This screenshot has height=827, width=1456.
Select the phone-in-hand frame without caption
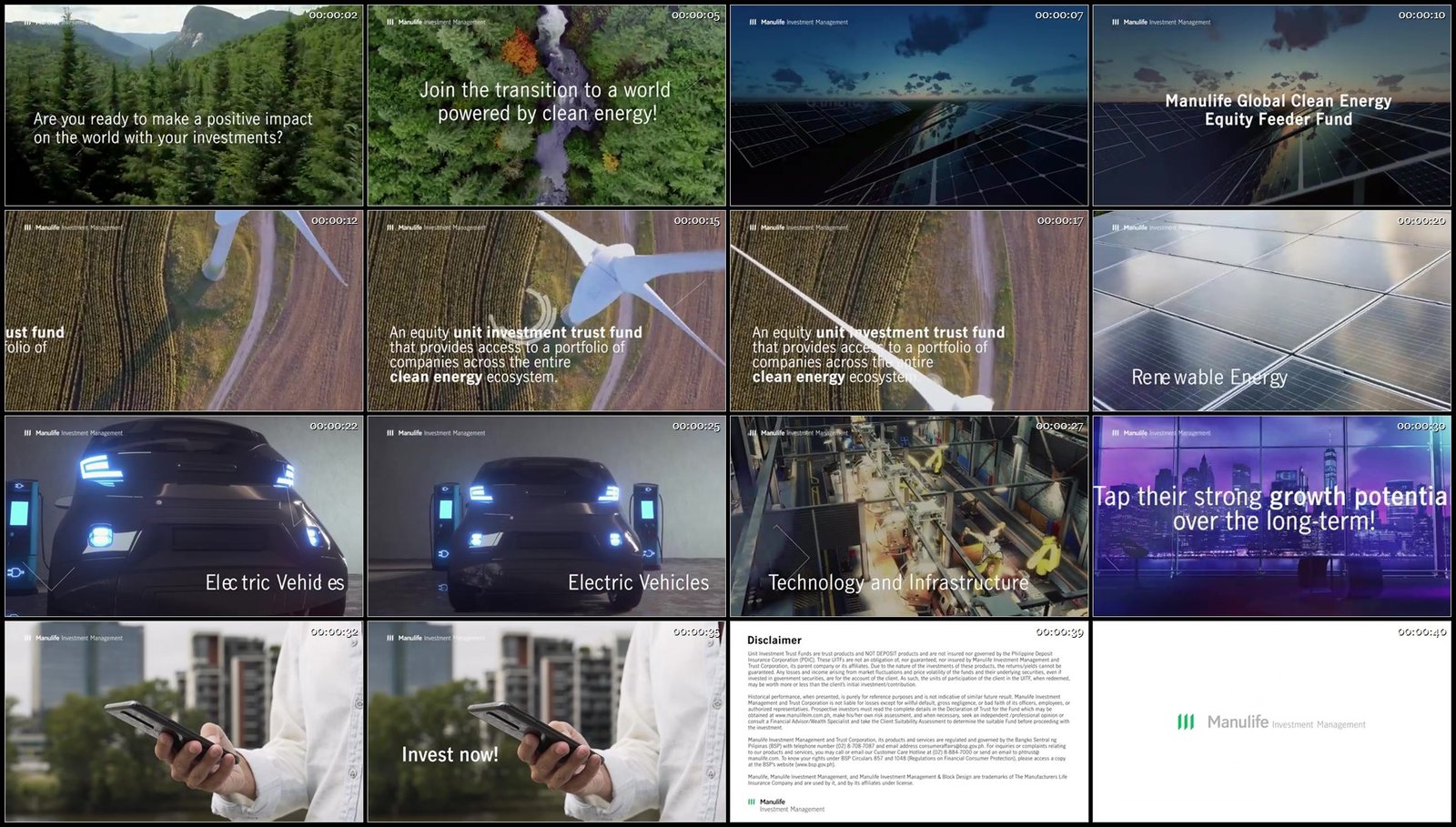point(184,722)
